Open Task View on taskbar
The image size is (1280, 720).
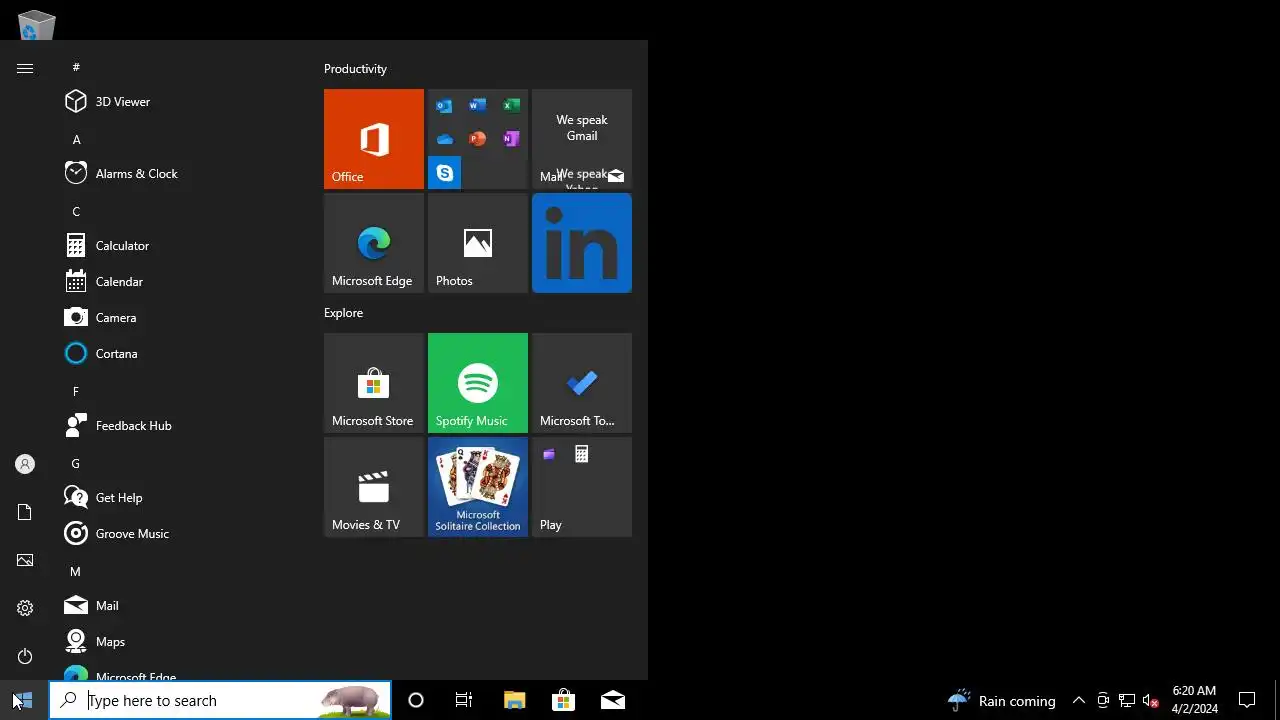pyautogui.click(x=464, y=700)
